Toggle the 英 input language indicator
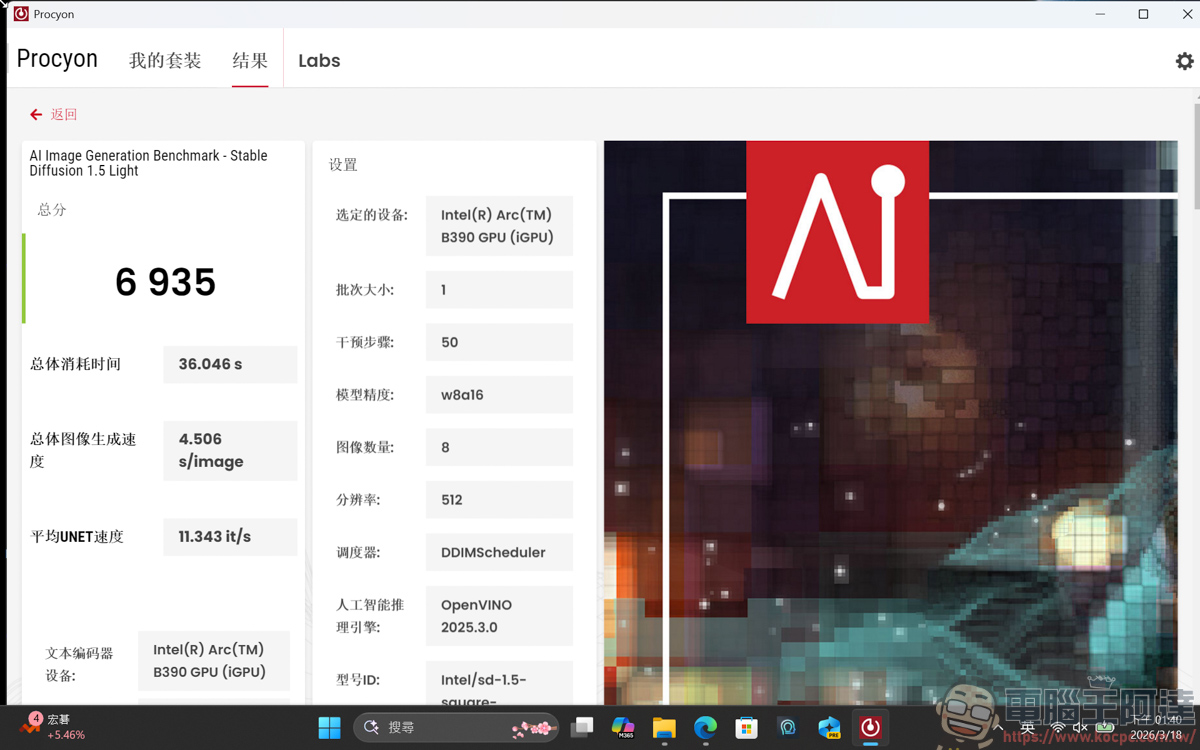This screenshot has height=750, width=1200. [x=1027, y=728]
